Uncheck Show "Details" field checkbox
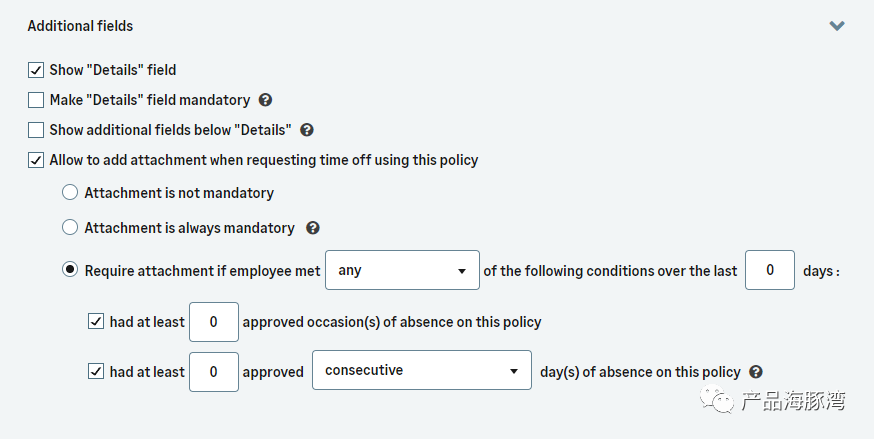The width and height of the screenshot is (874, 439). [36, 70]
